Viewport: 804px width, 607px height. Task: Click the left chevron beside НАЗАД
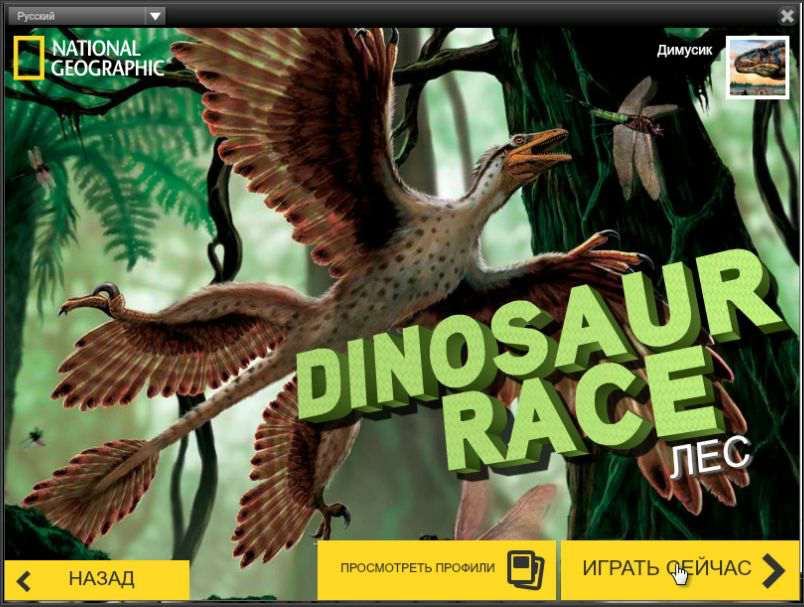(25, 579)
